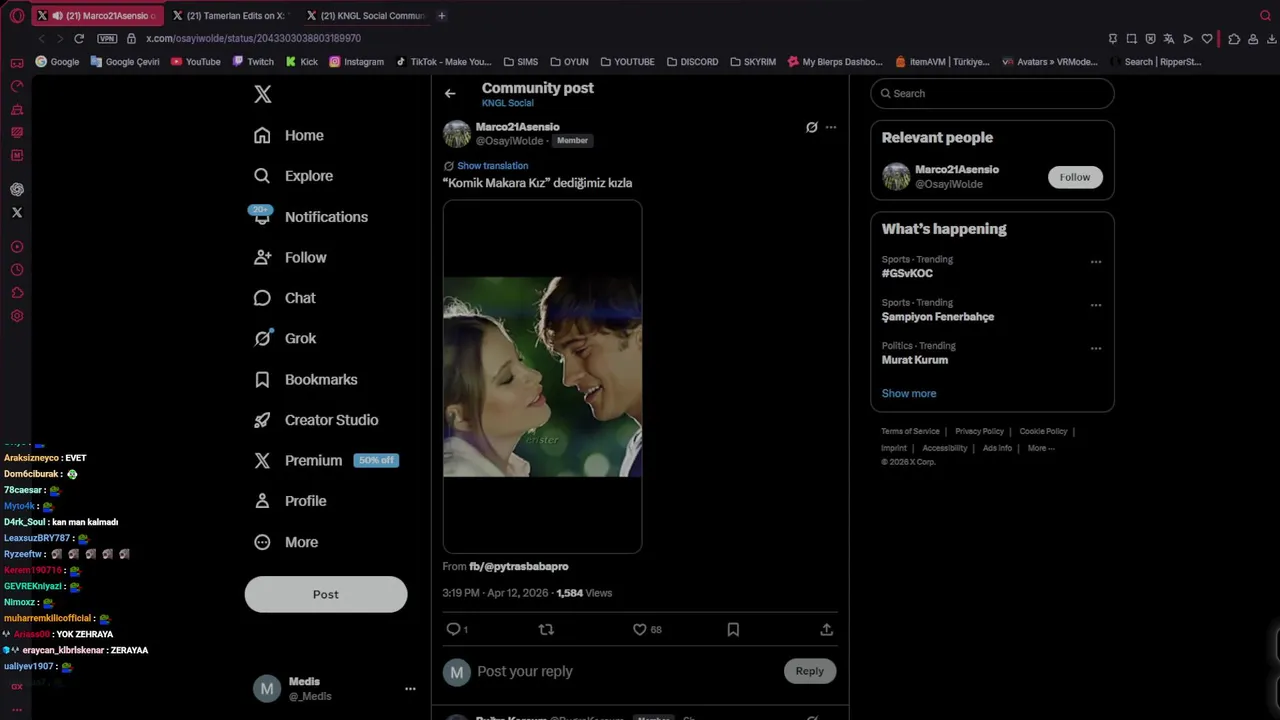Screen dimensions: 1280x720
Task: Open X icon in Opera sidebar
Action: pyautogui.click(x=17, y=212)
